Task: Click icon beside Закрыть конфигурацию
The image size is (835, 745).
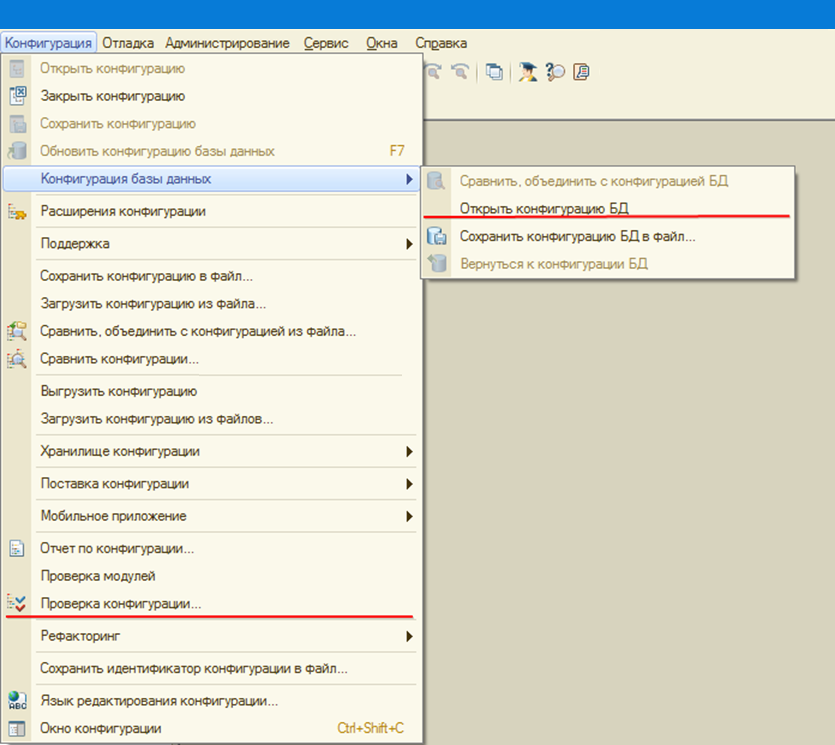Action: [x=17, y=96]
